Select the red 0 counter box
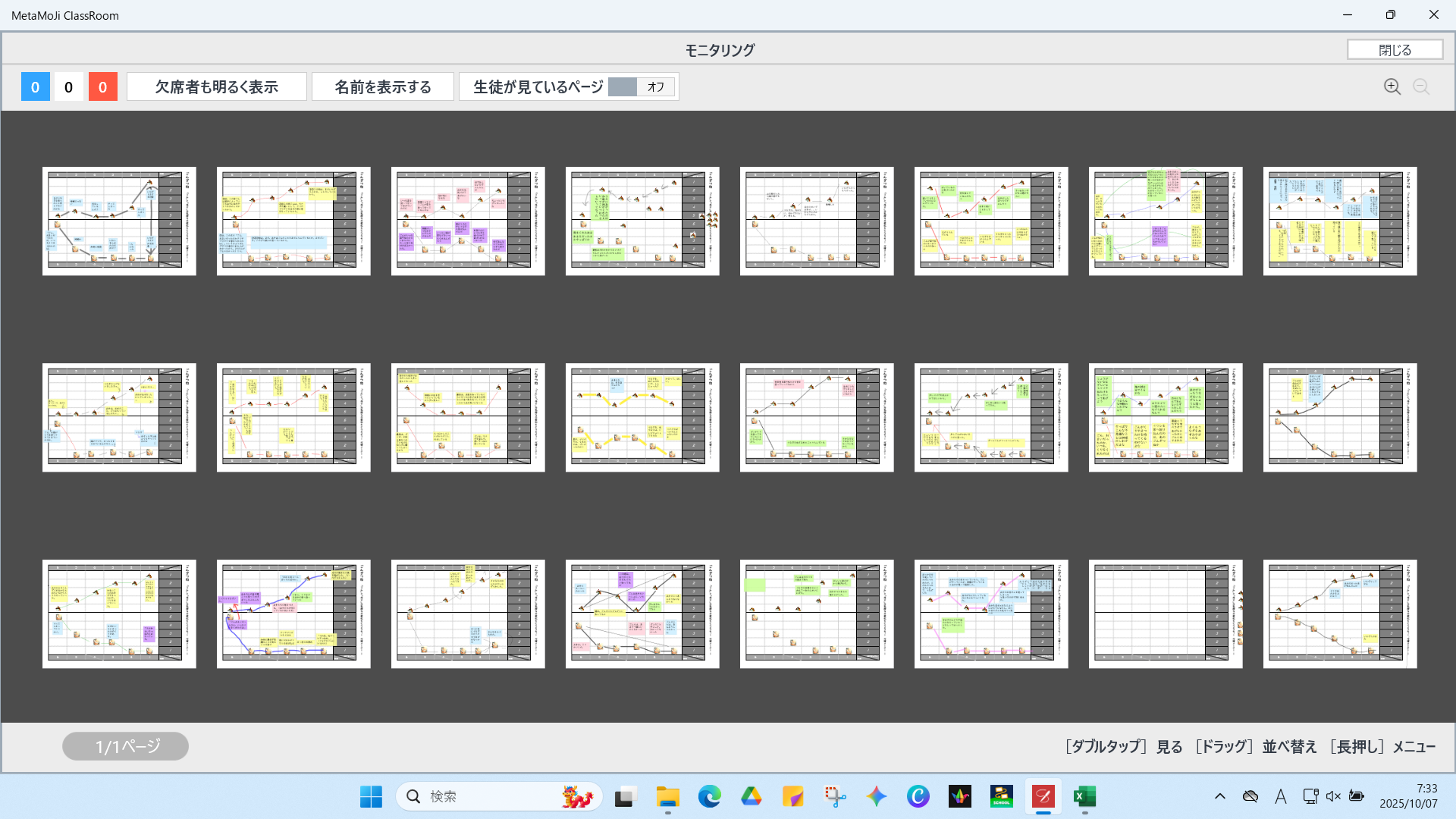The width and height of the screenshot is (1456, 819). coord(102,86)
